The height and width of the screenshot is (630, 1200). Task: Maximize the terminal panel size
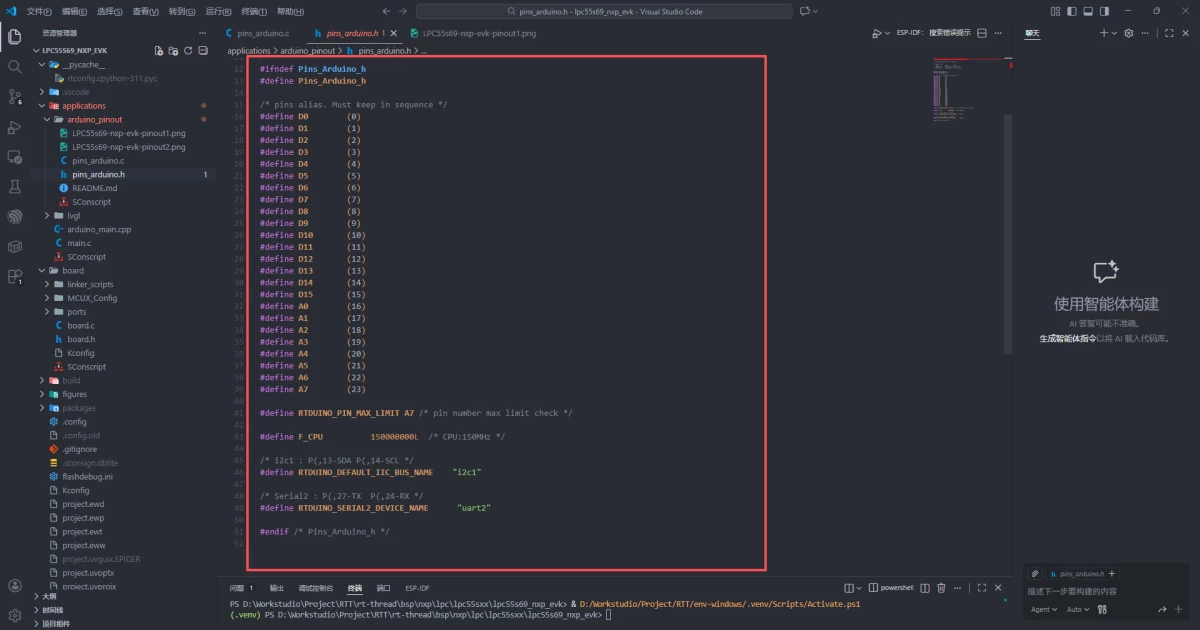pos(982,588)
